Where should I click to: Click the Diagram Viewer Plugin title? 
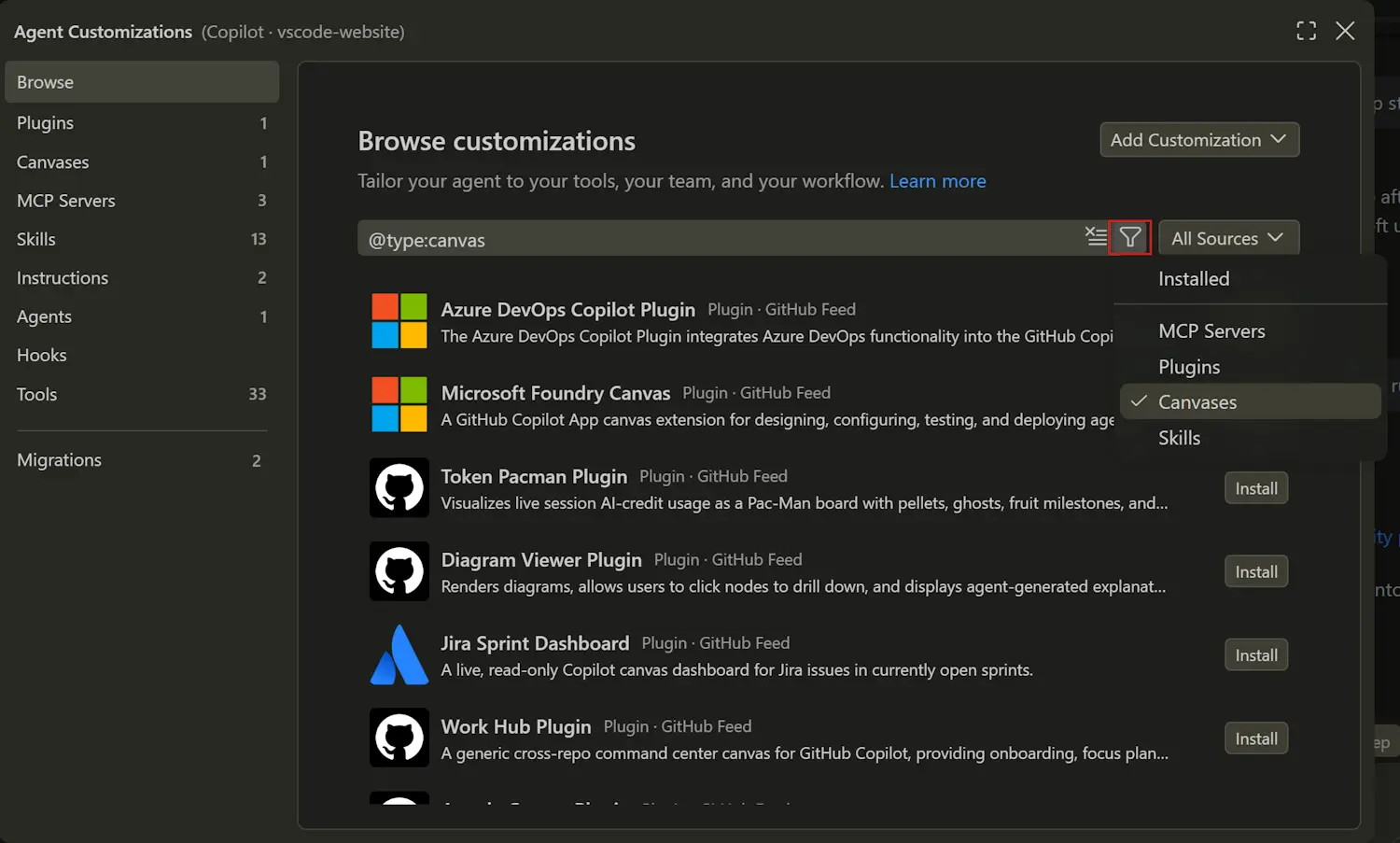[x=541, y=559]
